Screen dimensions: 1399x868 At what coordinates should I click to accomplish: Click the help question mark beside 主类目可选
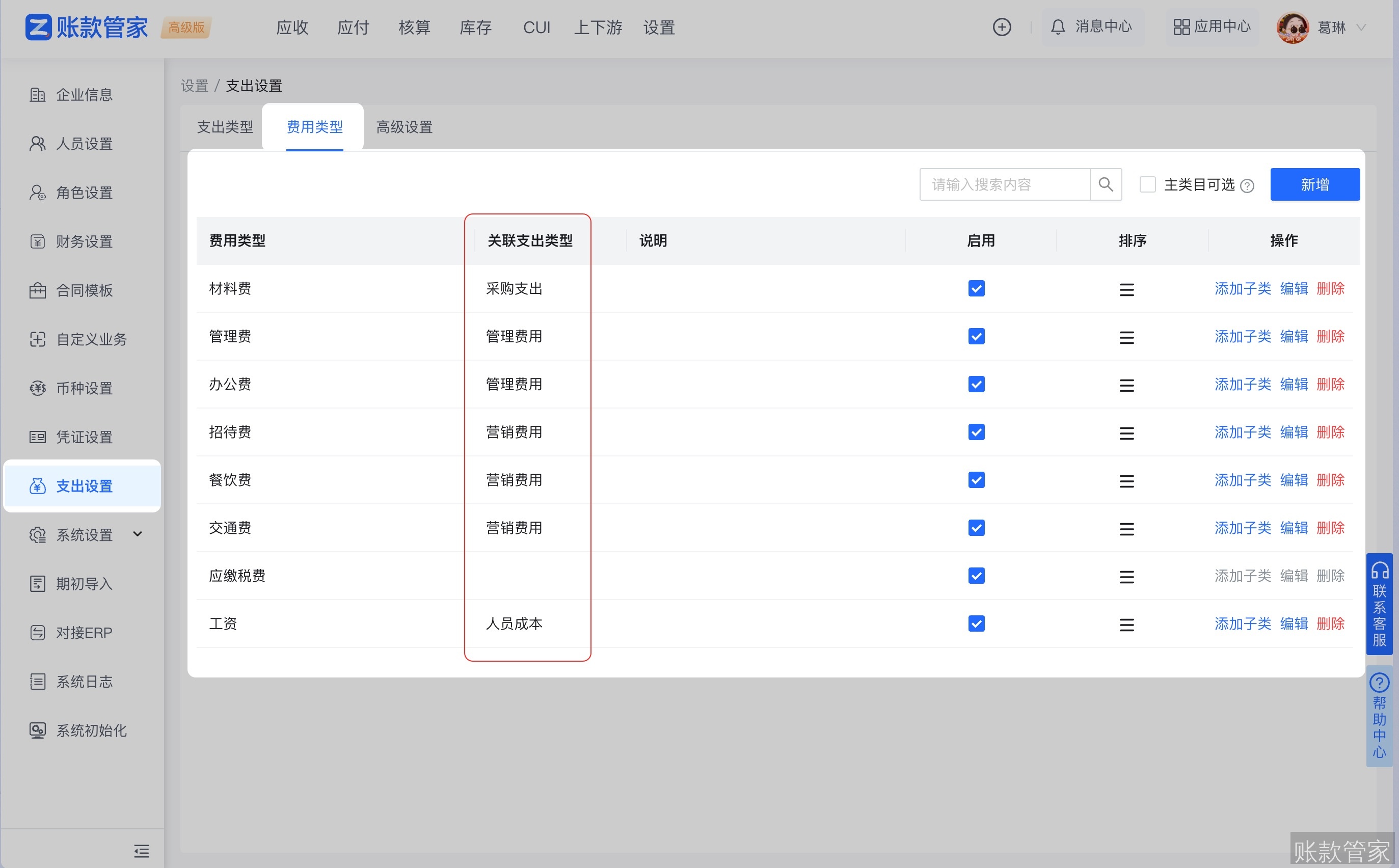coord(1247,186)
